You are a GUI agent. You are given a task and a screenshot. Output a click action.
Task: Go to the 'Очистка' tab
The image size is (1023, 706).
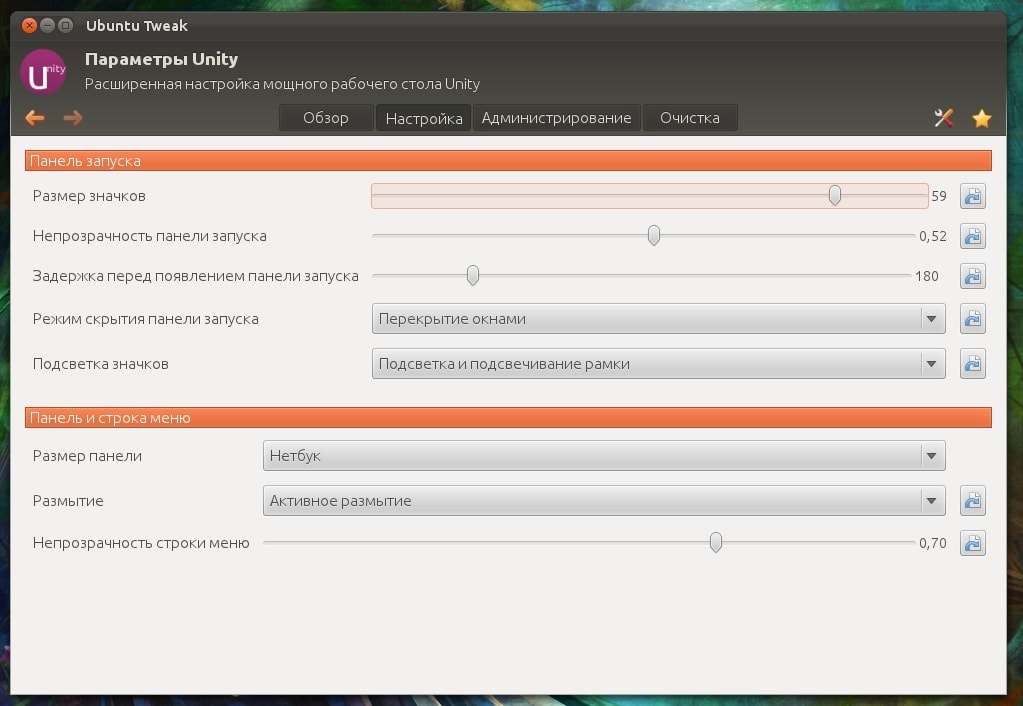[x=690, y=118]
